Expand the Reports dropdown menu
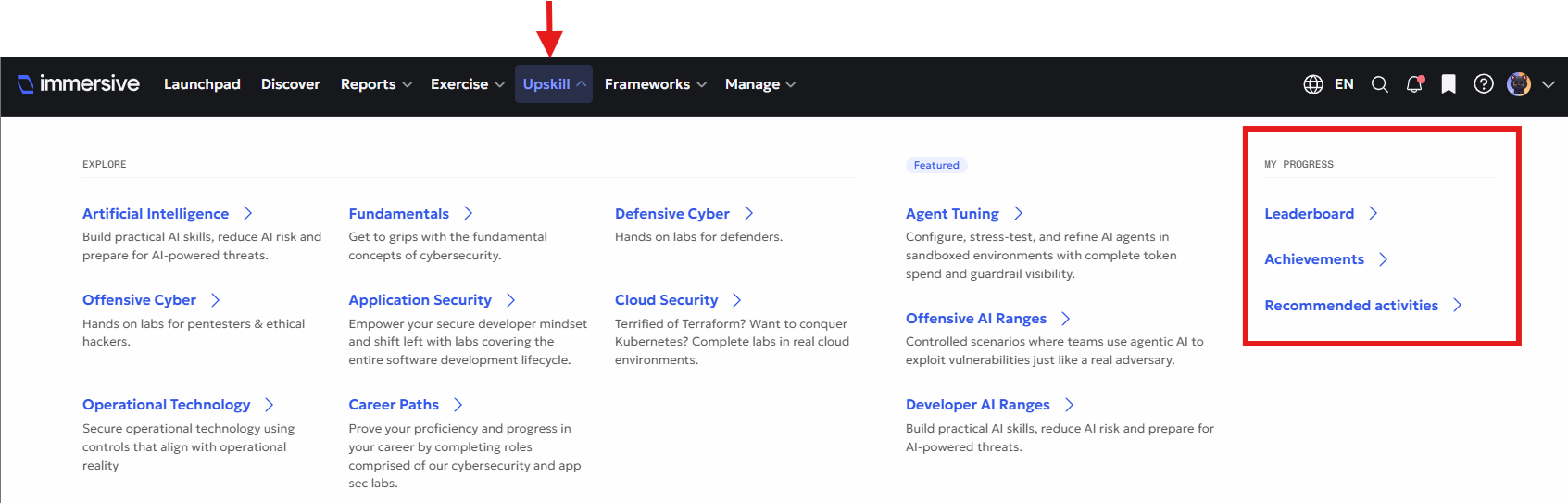Image resolution: width=1568 pixels, height=503 pixels. pos(376,84)
